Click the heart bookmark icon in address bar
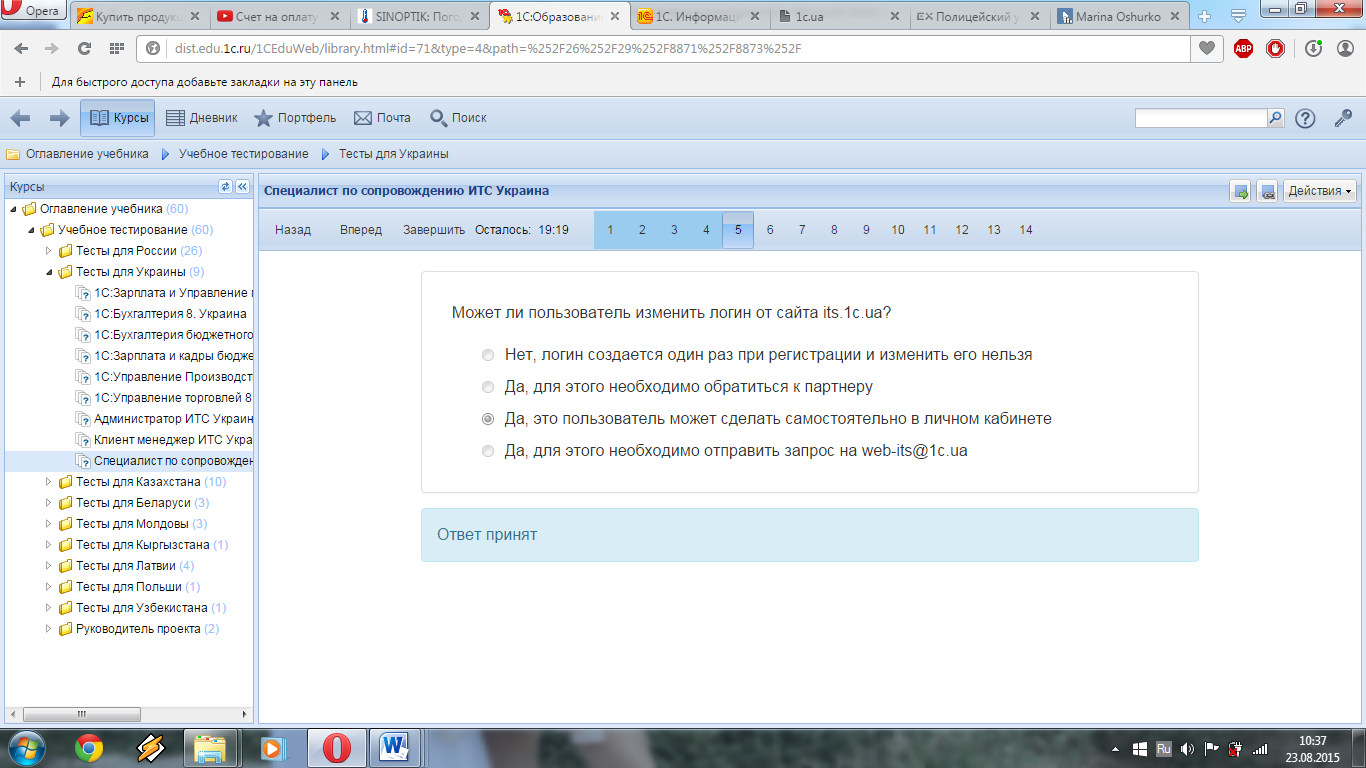1366x768 pixels. pyautogui.click(x=1207, y=48)
